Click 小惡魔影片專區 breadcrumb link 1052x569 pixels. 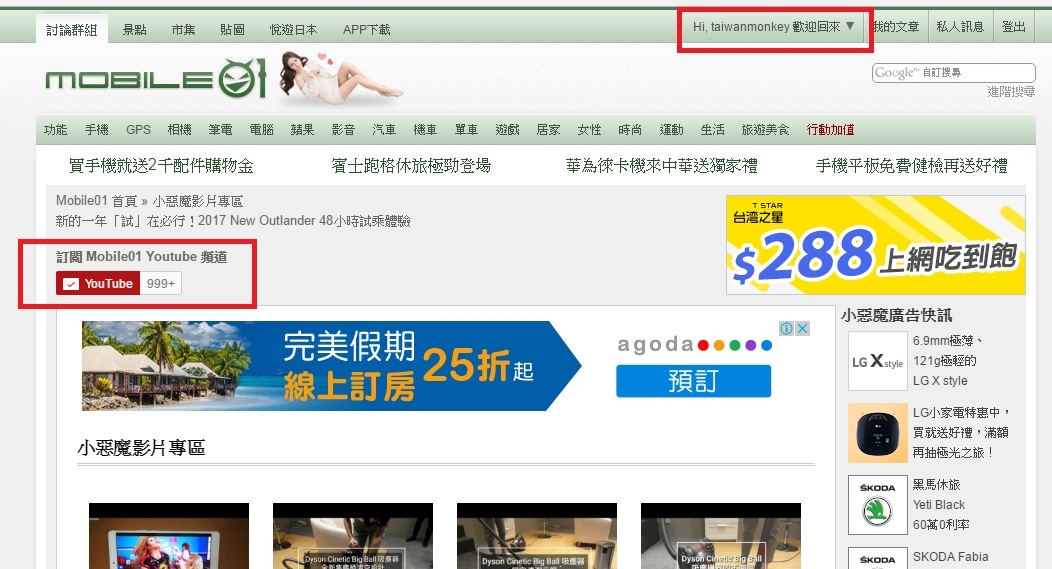pyautogui.click(x=197, y=201)
